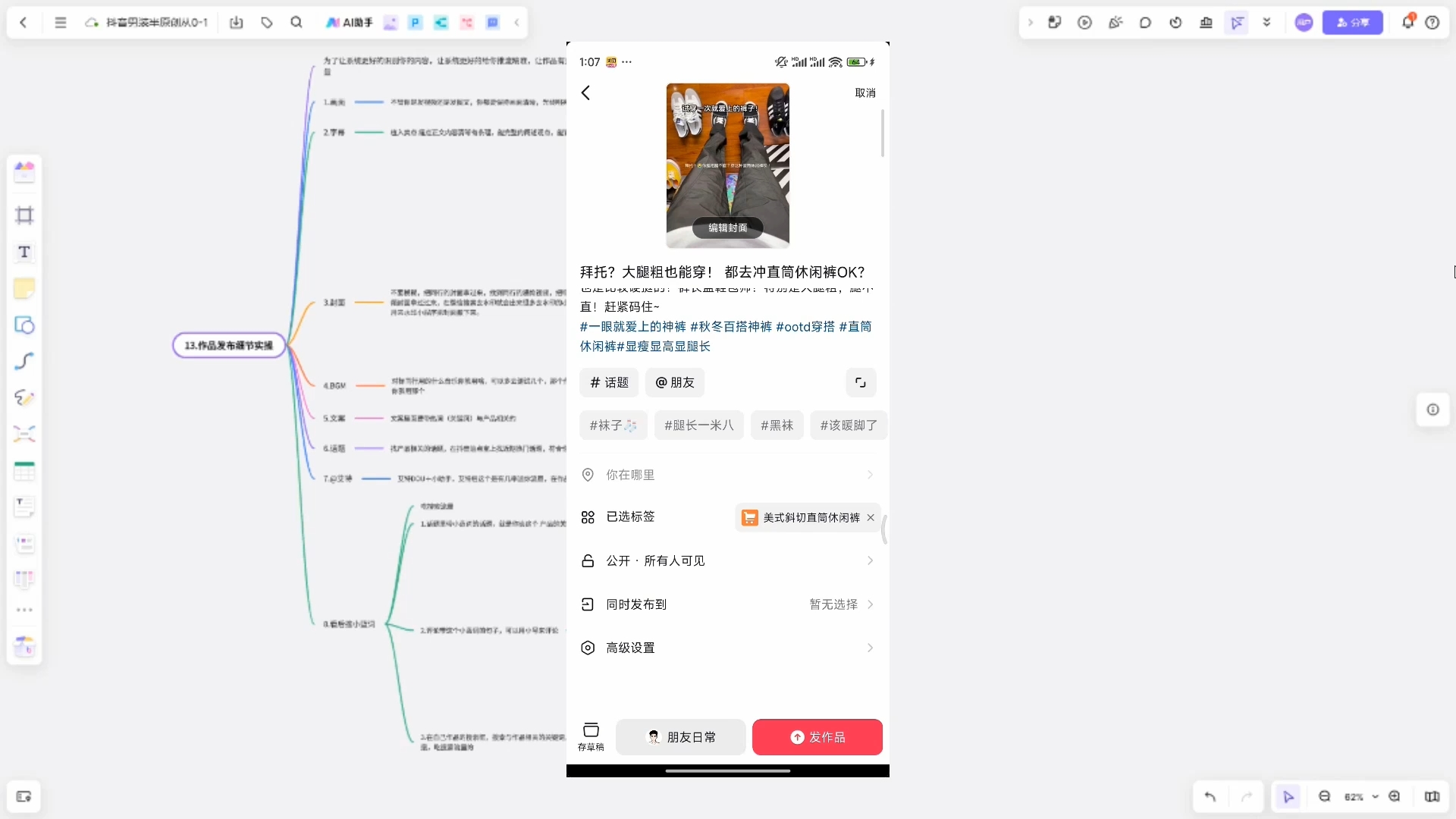
Task: Click the @朋友 mention icon
Action: (x=675, y=382)
